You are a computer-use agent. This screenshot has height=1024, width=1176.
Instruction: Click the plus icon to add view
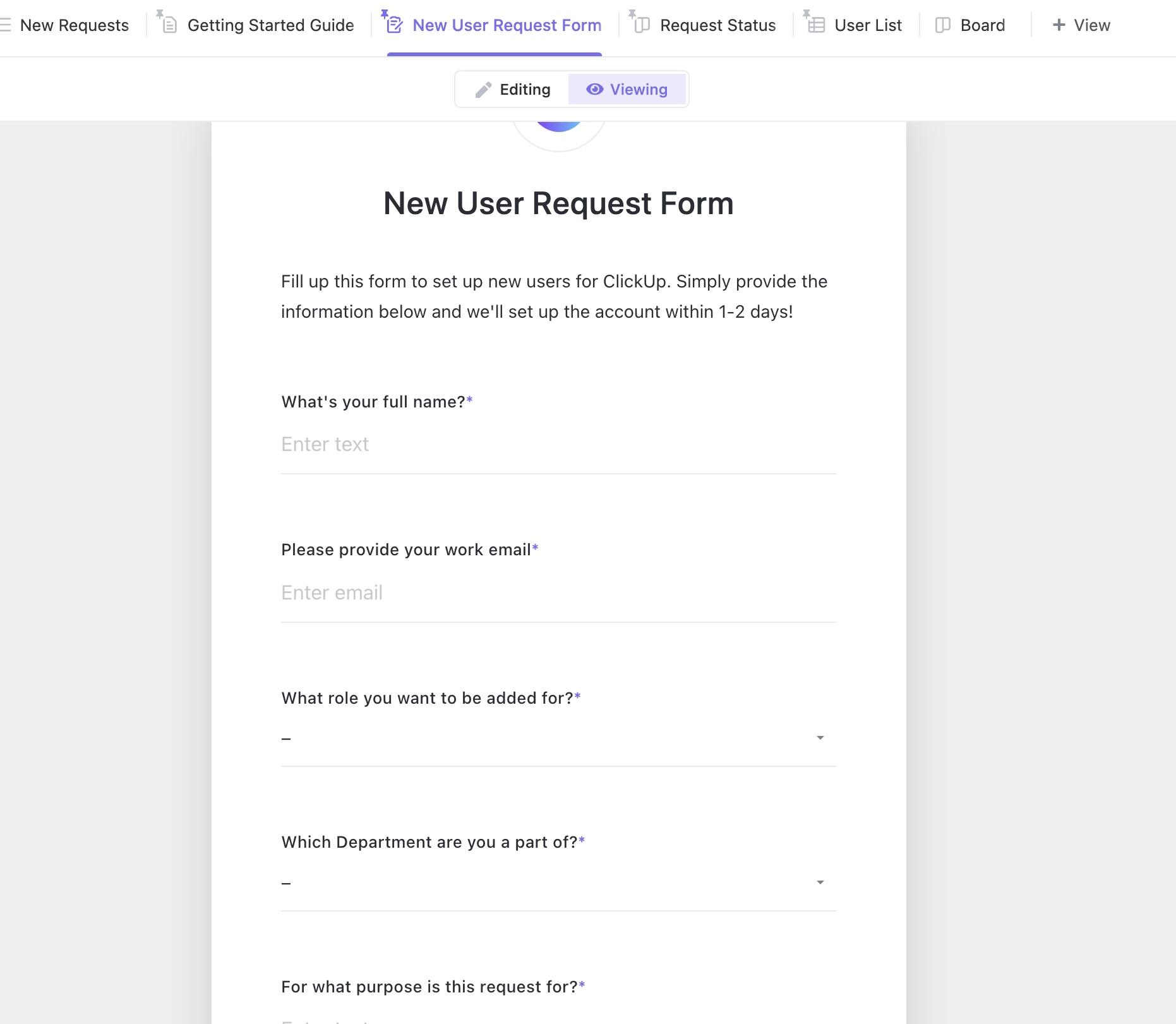1059,25
